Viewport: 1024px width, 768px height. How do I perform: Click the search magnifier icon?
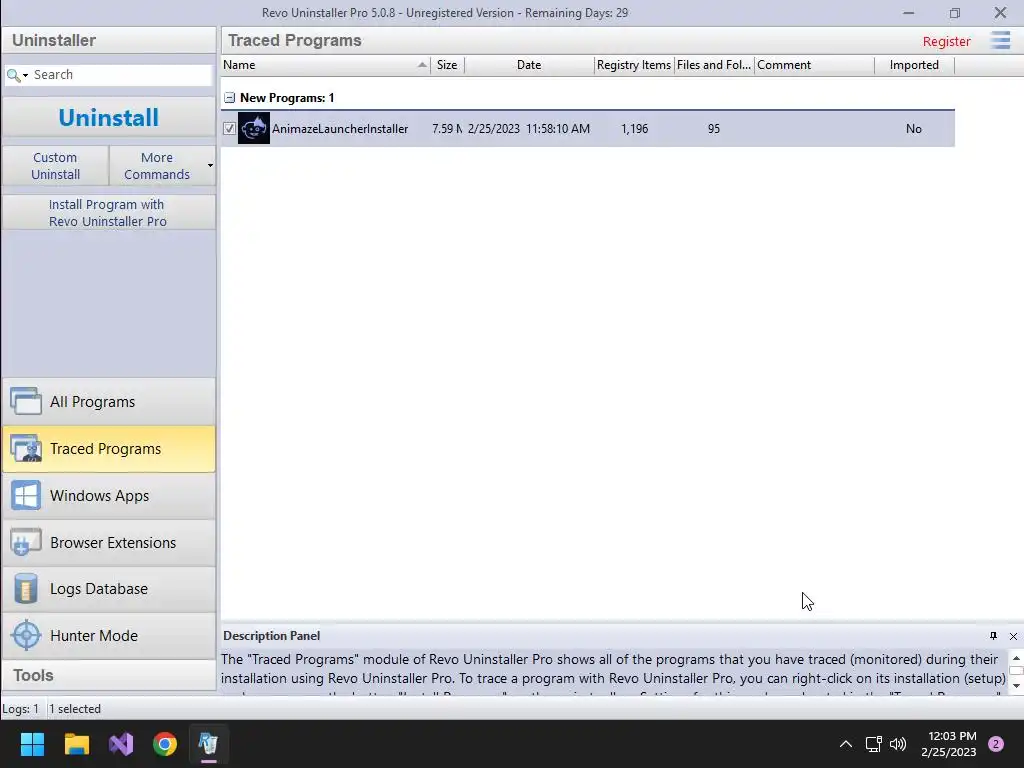(12, 75)
